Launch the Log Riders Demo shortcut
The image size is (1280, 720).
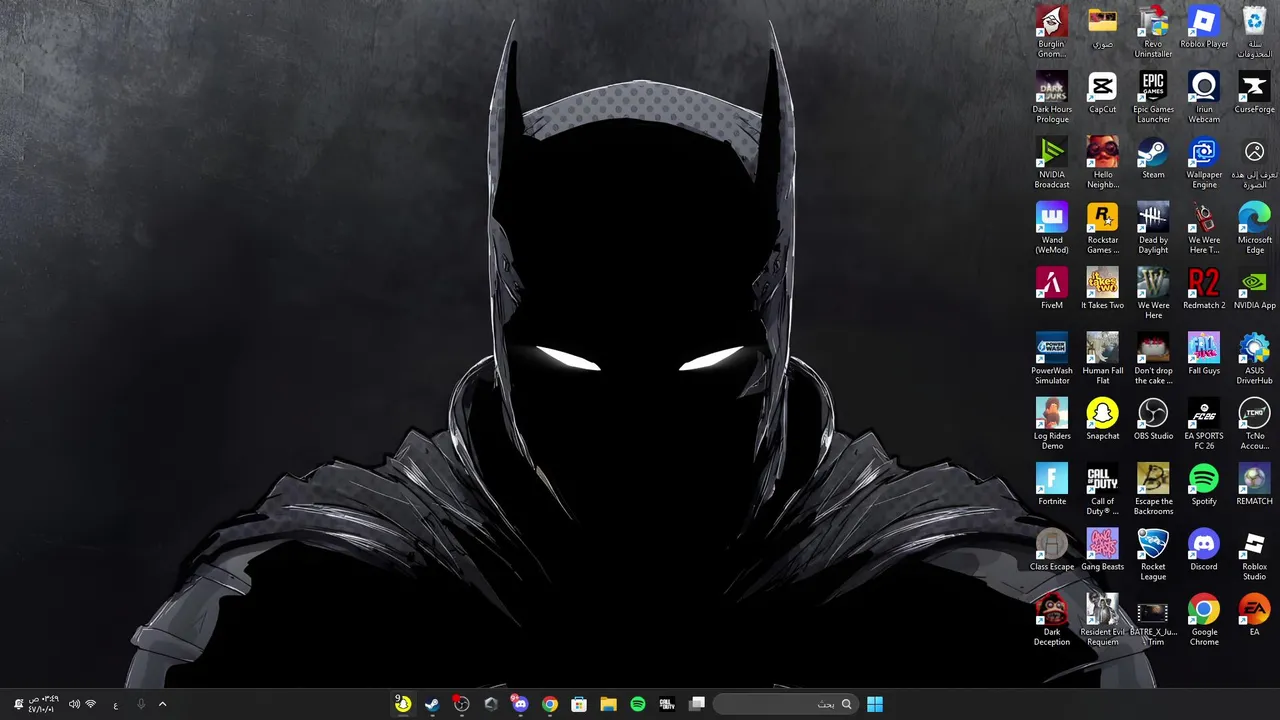coord(1051,423)
